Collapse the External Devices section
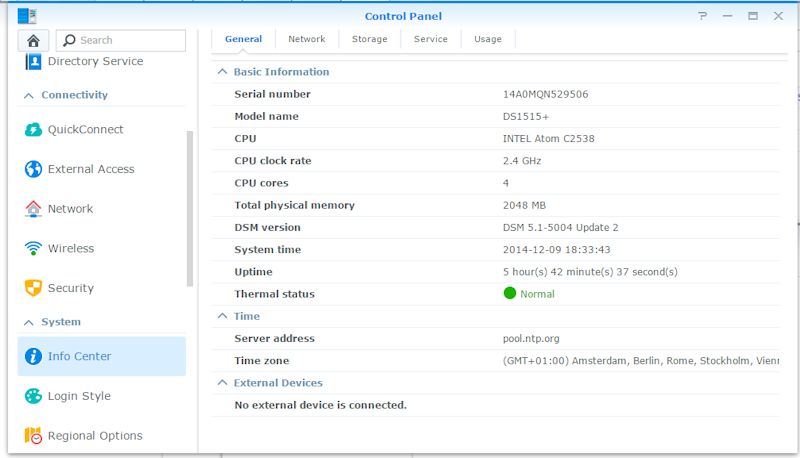Screen dimensions: 800x458 [x=222, y=383]
